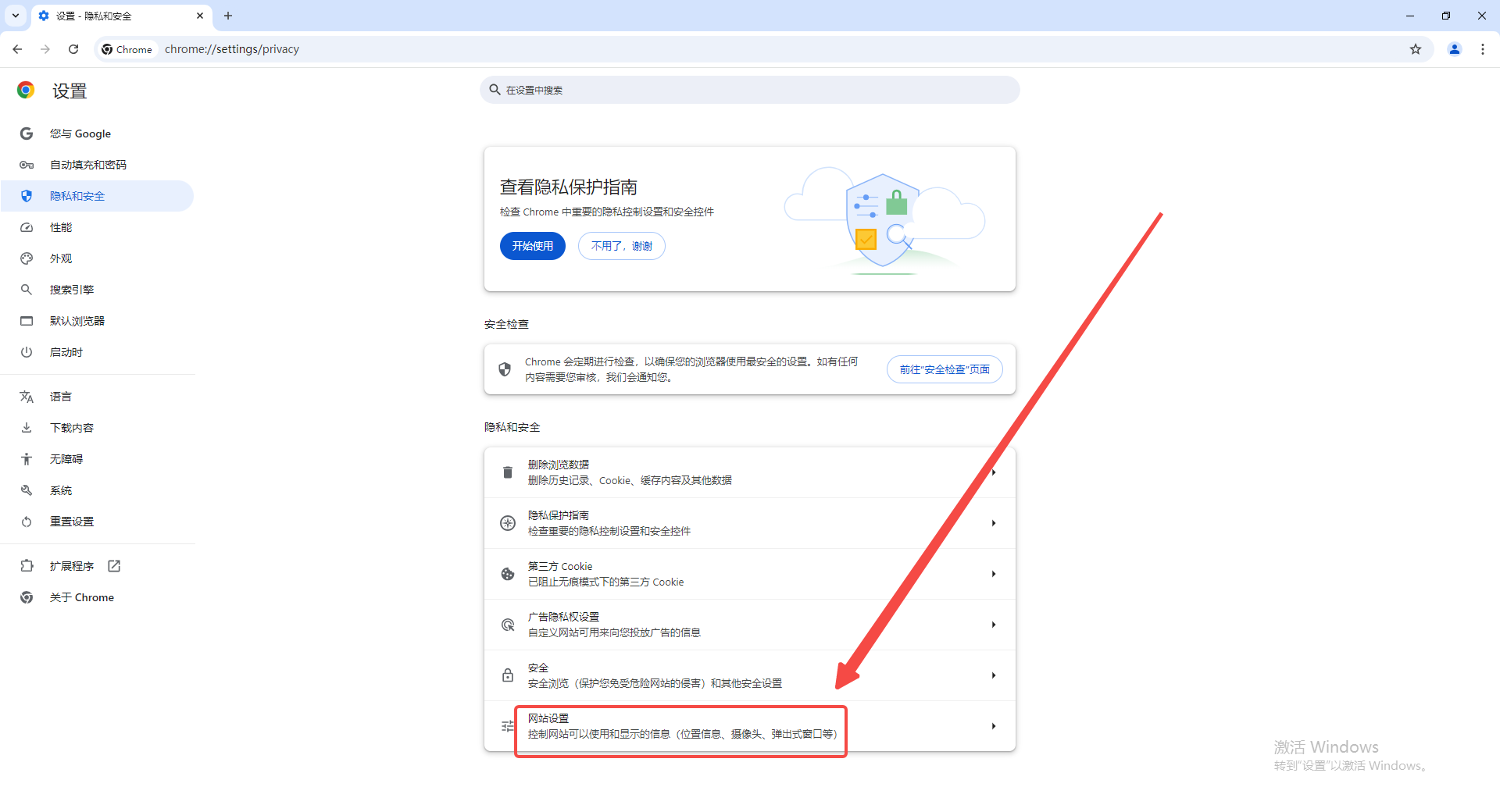This screenshot has width=1500, height=812.
Task: Select 性能 in the sidebar
Action: 97,227
